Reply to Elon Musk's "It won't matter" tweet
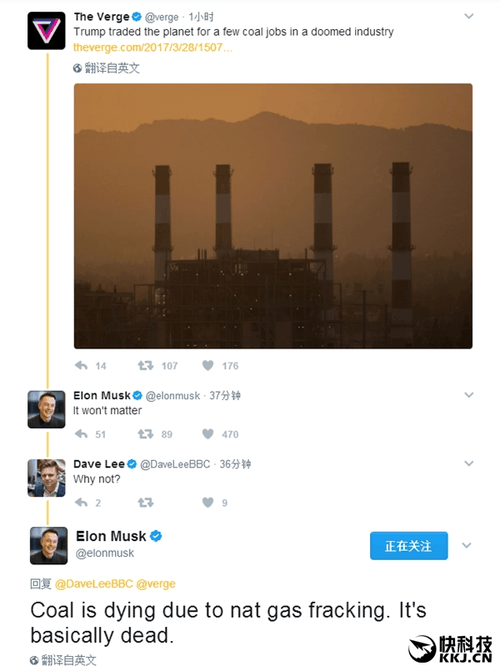This screenshot has height=671, width=500. coord(81,434)
